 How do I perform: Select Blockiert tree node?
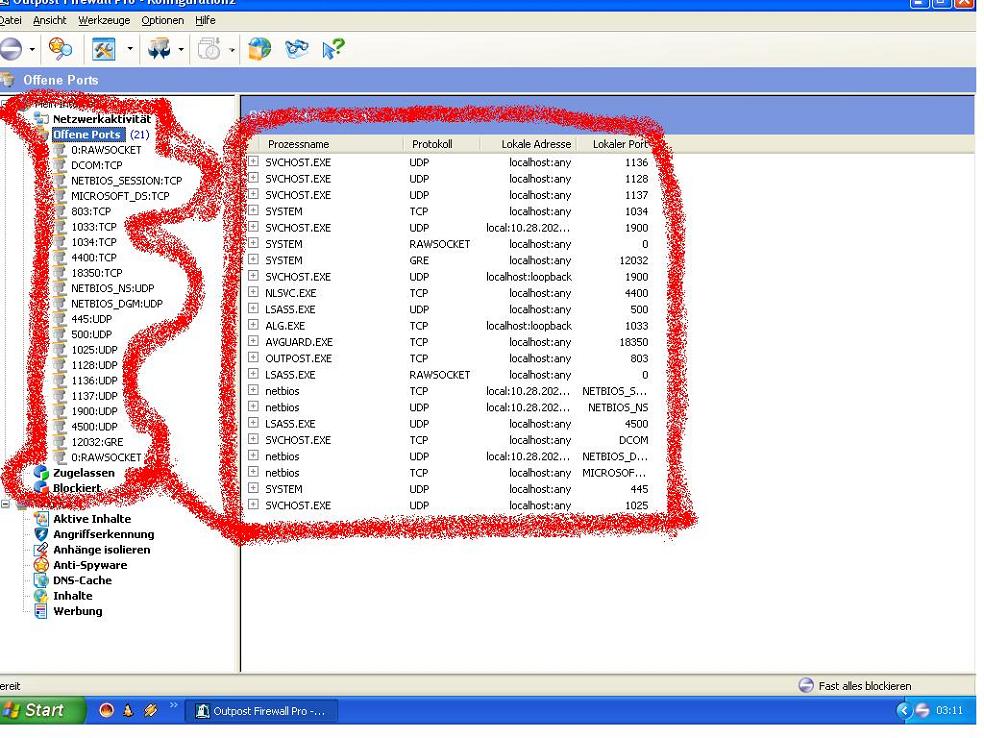[77, 488]
